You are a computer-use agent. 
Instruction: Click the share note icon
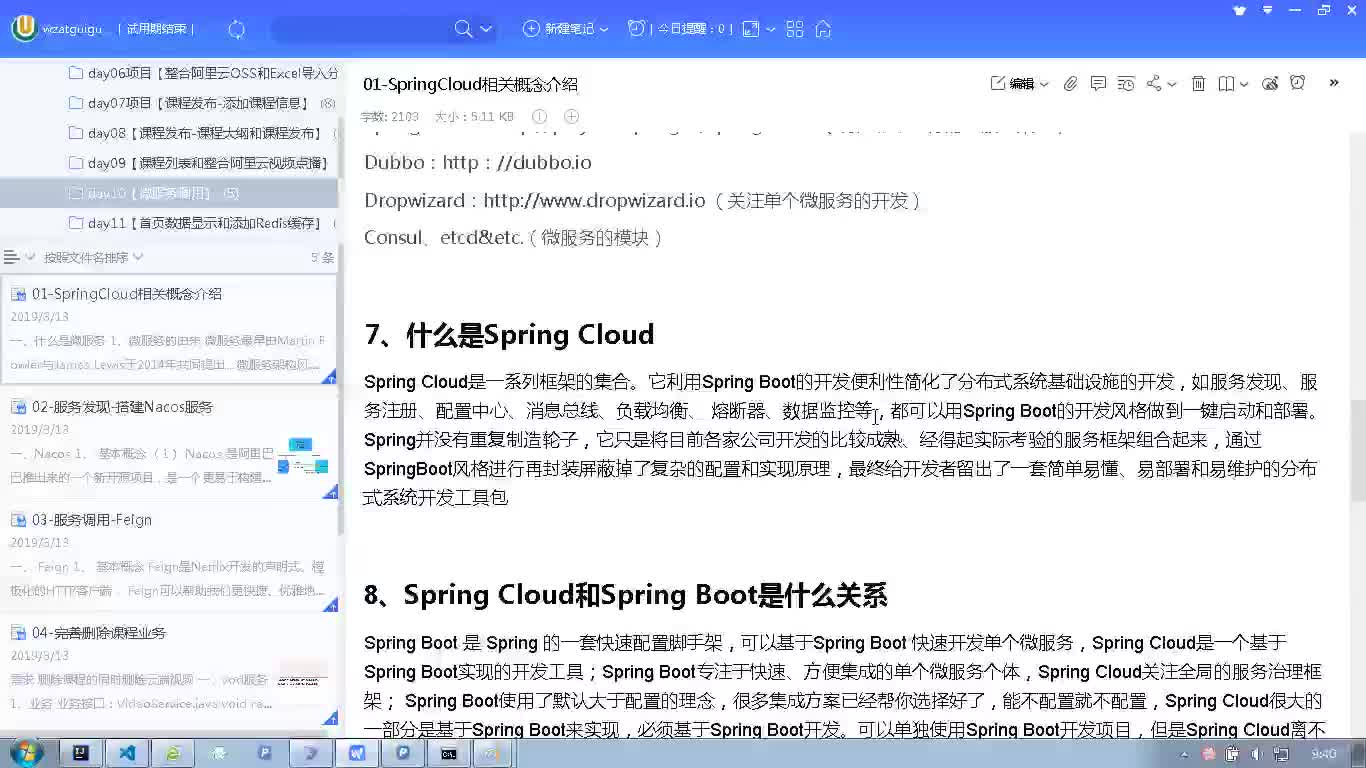(x=1154, y=83)
